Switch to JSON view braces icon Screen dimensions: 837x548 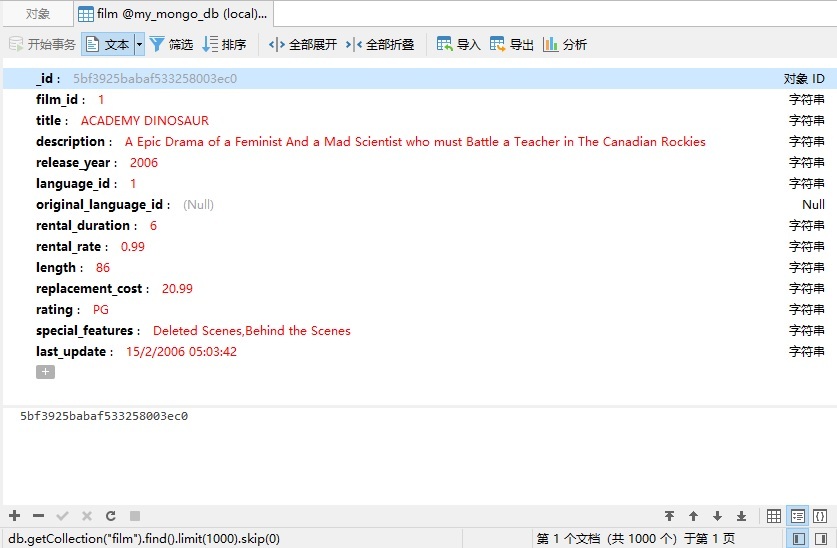tap(820, 515)
